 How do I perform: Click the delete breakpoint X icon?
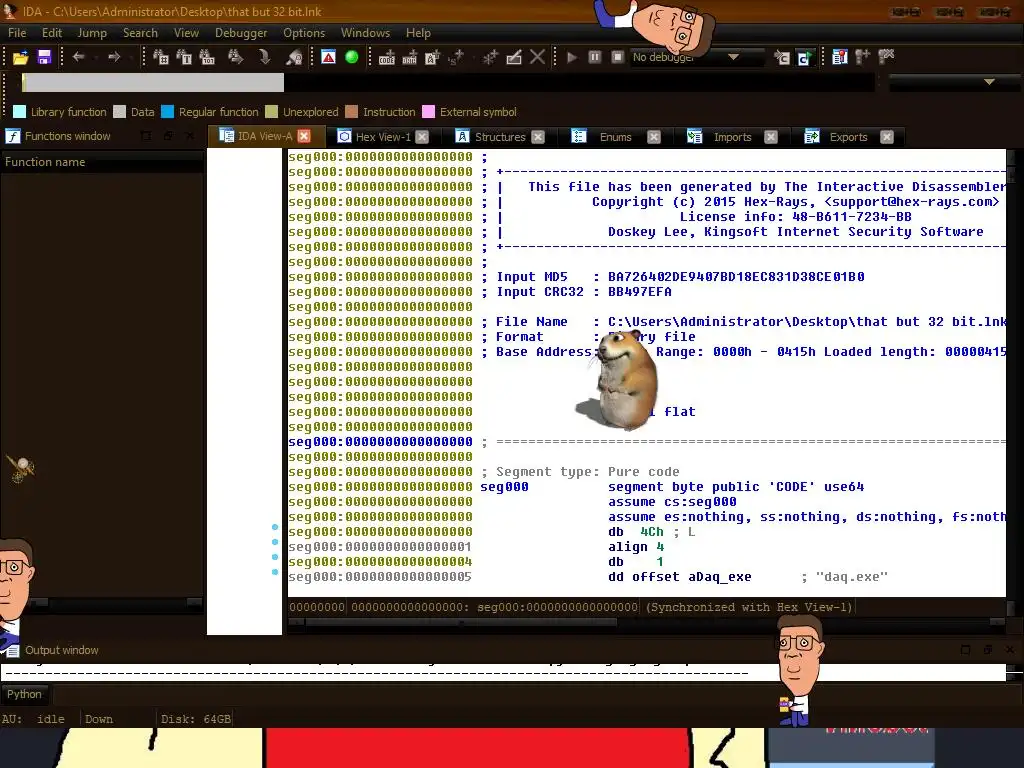[886, 57]
